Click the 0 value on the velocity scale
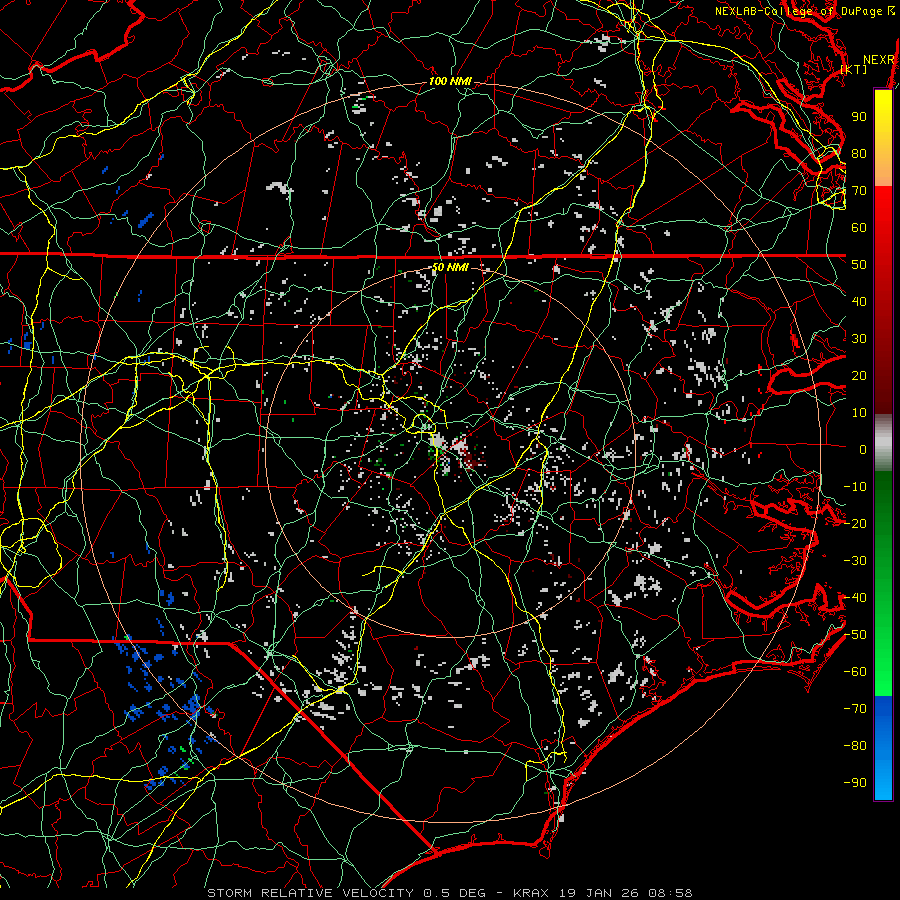900x900 pixels. 863,449
